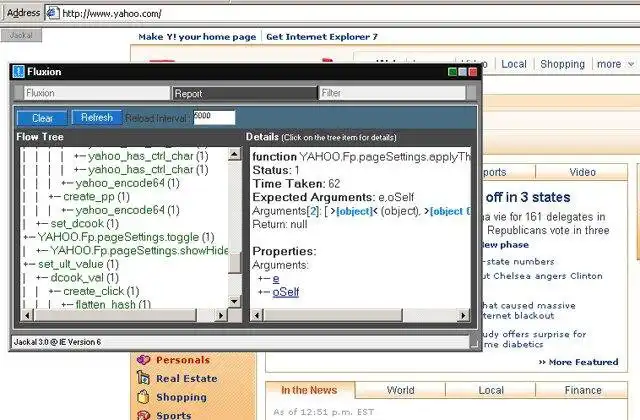Open the 'oSelf' argument link
Viewport: 640px width, 420px height.
[286, 292]
